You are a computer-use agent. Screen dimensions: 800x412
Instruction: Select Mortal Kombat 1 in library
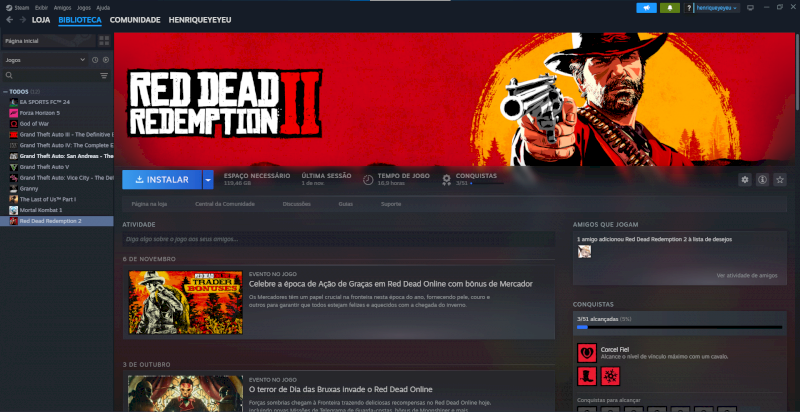pos(57,210)
